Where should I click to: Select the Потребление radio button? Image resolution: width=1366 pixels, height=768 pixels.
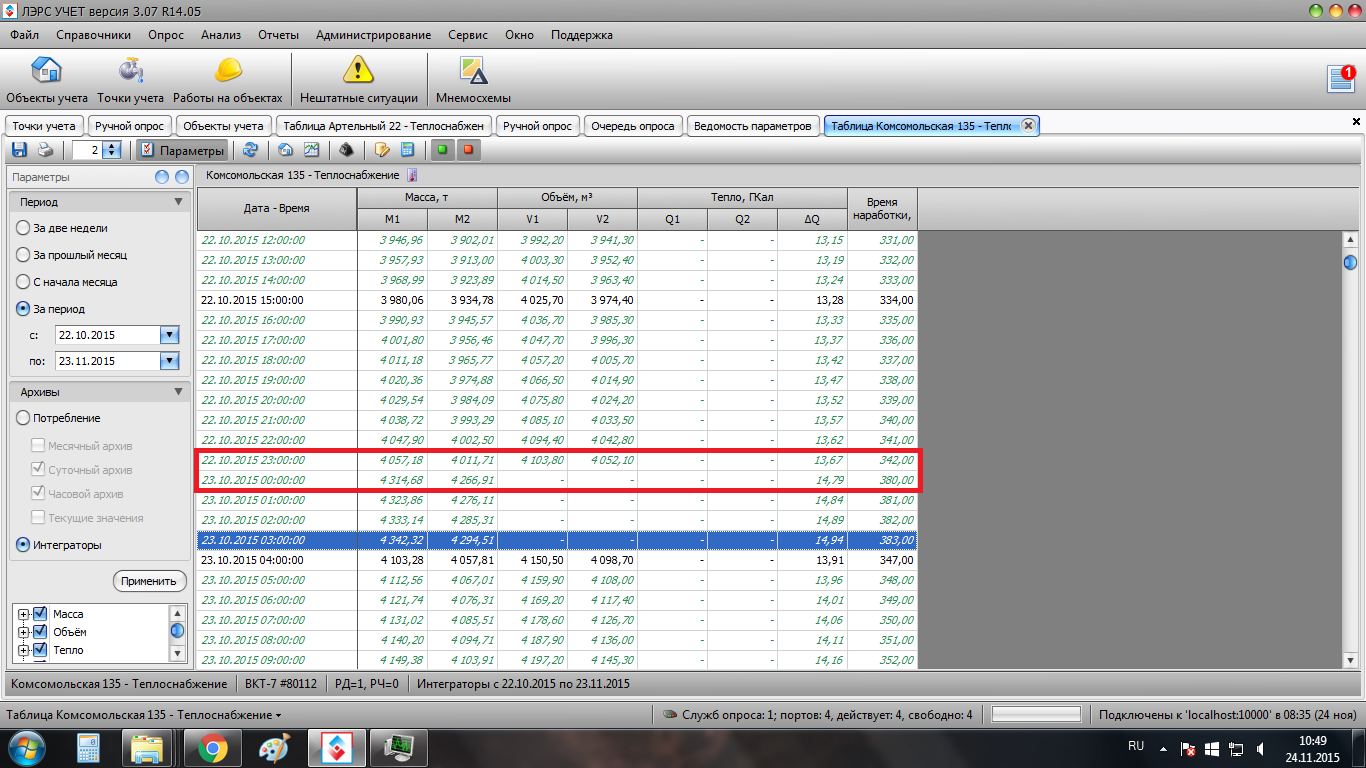pyautogui.click(x=23, y=418)
